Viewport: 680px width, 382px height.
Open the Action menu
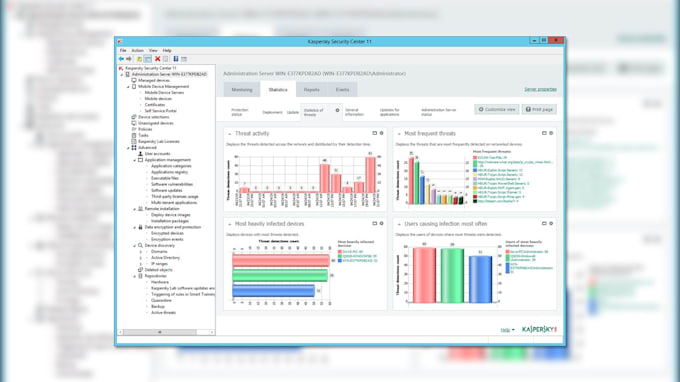pos(137,51)
